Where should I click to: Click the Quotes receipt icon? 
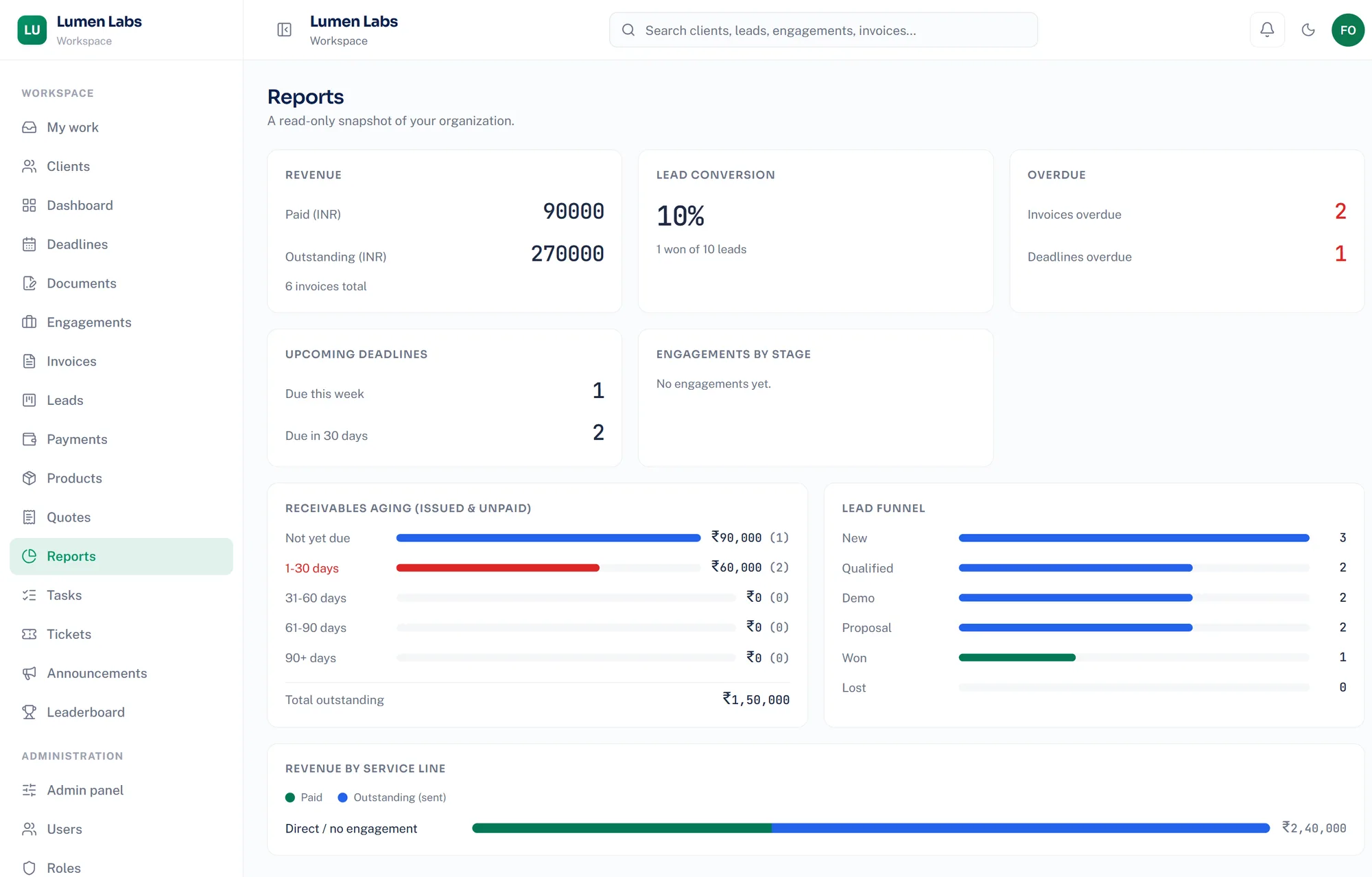29,517
